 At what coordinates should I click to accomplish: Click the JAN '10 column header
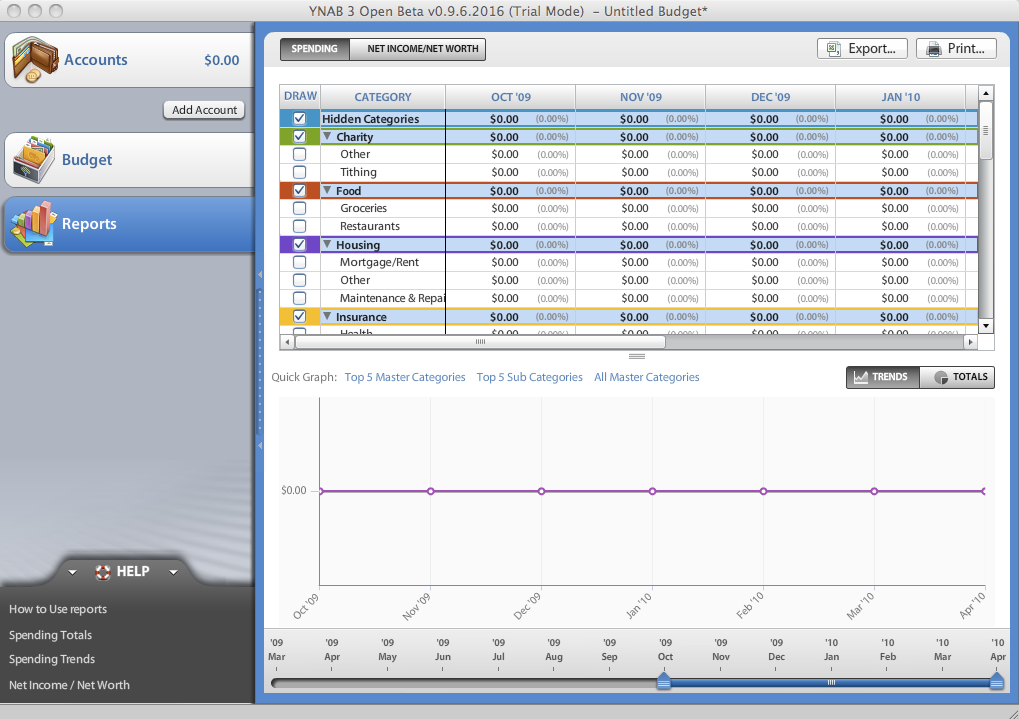point(901,97)
